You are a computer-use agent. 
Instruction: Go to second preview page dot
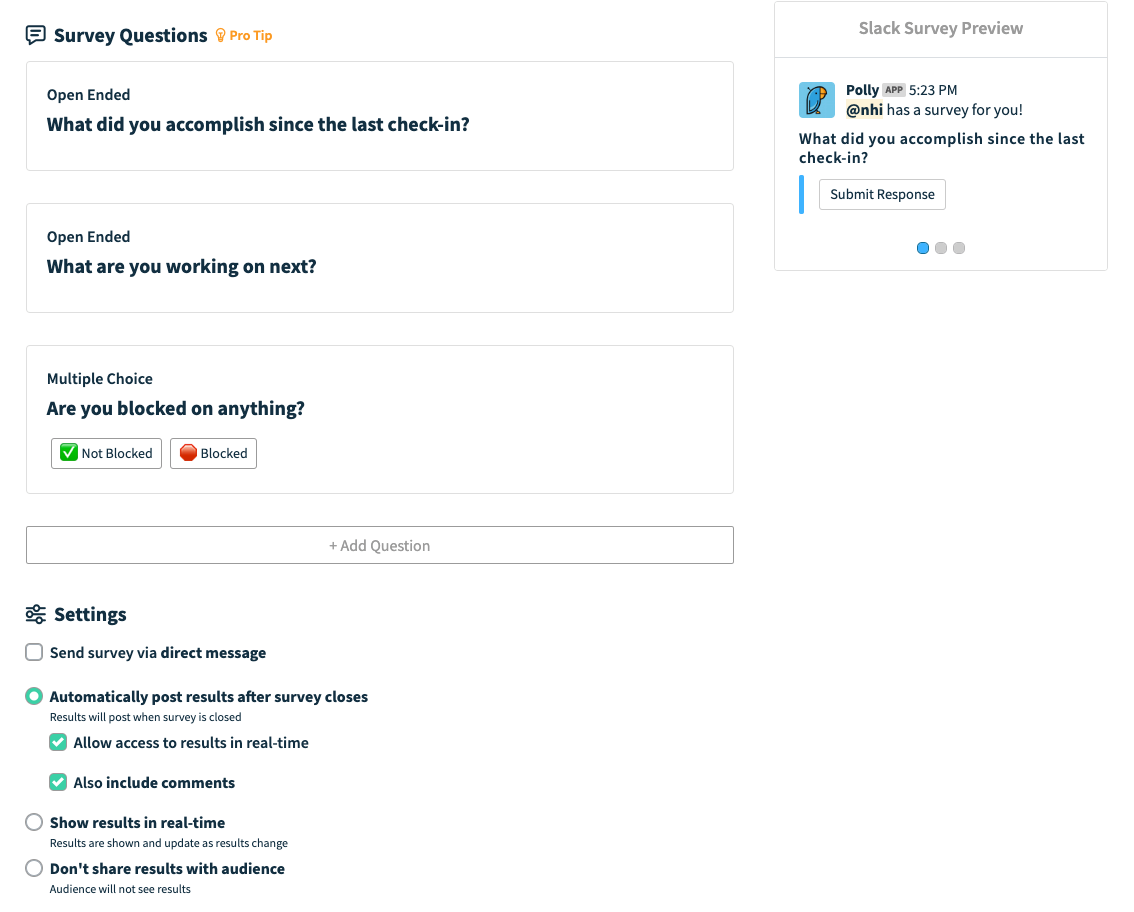coord(941,248)
